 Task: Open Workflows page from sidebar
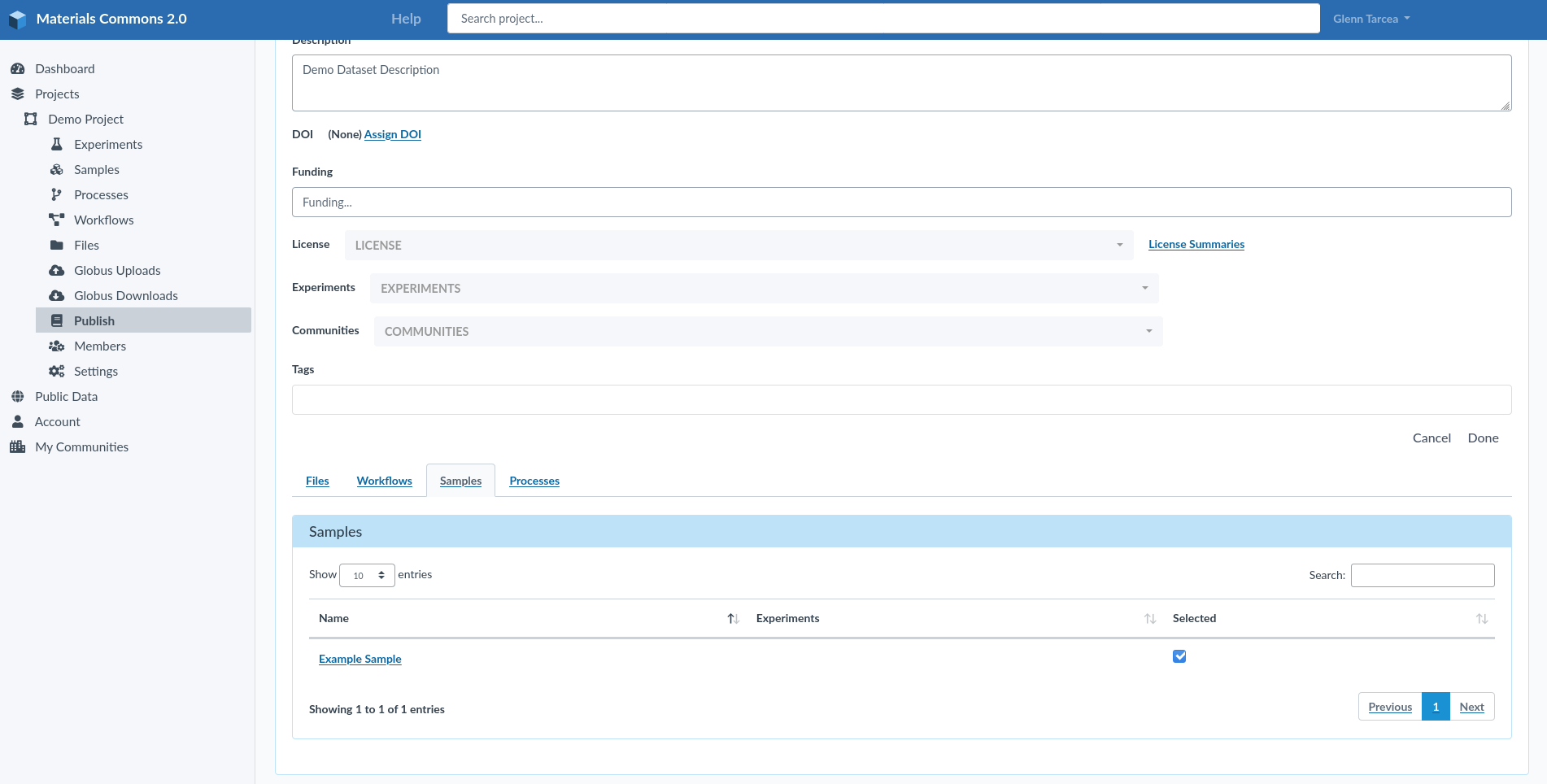coord(104,220)
